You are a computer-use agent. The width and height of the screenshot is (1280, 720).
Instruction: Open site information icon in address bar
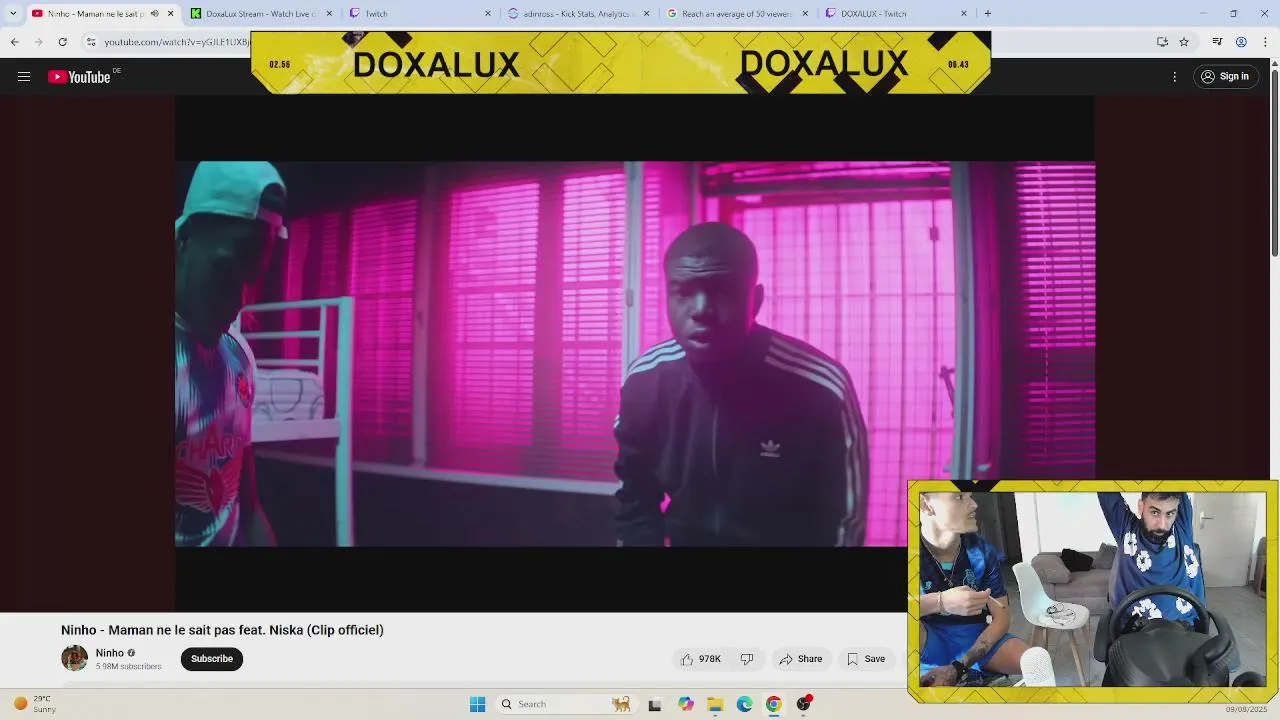click(x=91, y=42)
